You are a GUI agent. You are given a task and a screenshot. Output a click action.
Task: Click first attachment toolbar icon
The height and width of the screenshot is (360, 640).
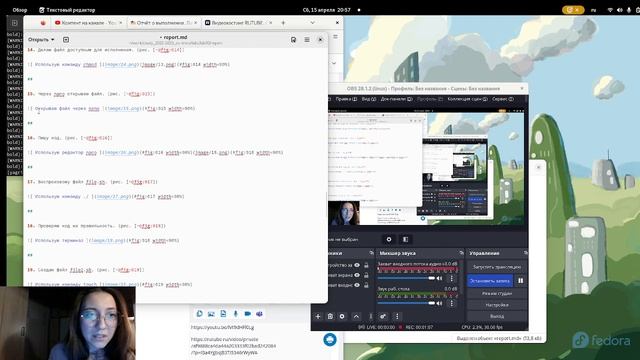tap(199, 313)
